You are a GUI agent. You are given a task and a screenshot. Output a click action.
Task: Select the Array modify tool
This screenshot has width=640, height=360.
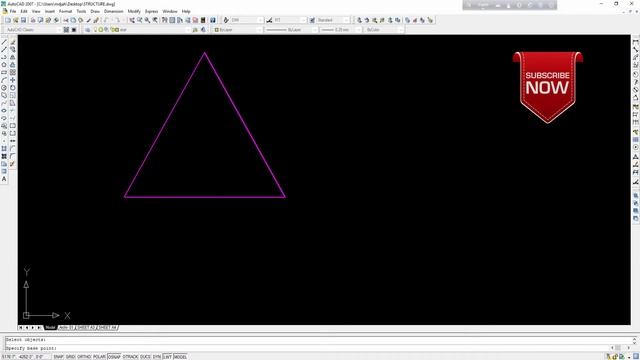tap(13, 72)
